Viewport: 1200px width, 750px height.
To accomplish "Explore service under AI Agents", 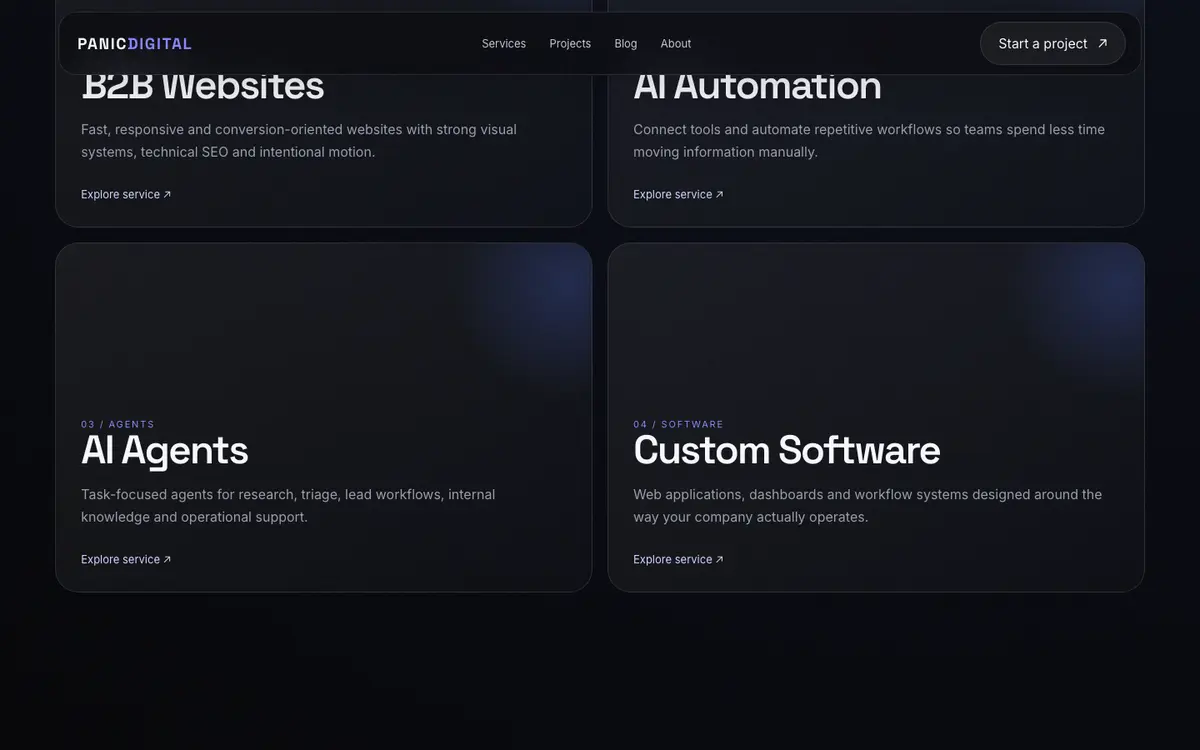I will click(x=126, y=560).
